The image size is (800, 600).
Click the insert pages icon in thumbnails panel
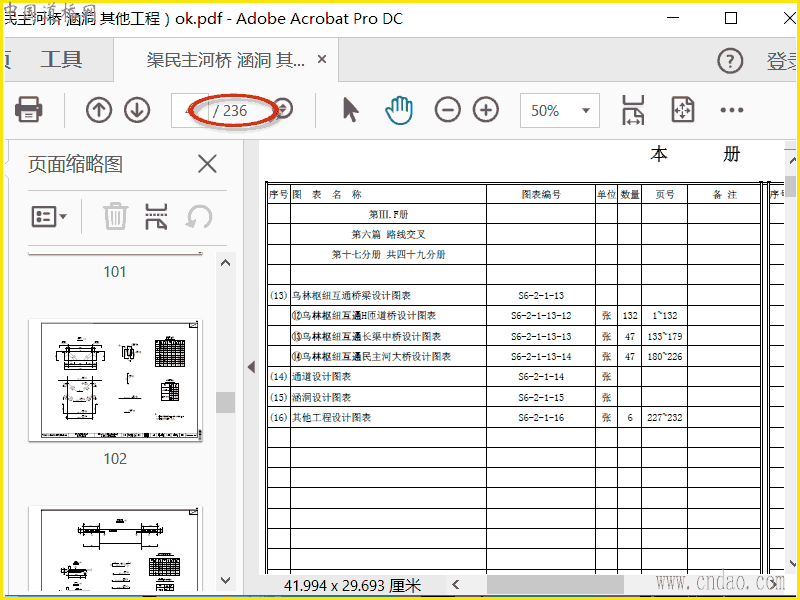156,216
